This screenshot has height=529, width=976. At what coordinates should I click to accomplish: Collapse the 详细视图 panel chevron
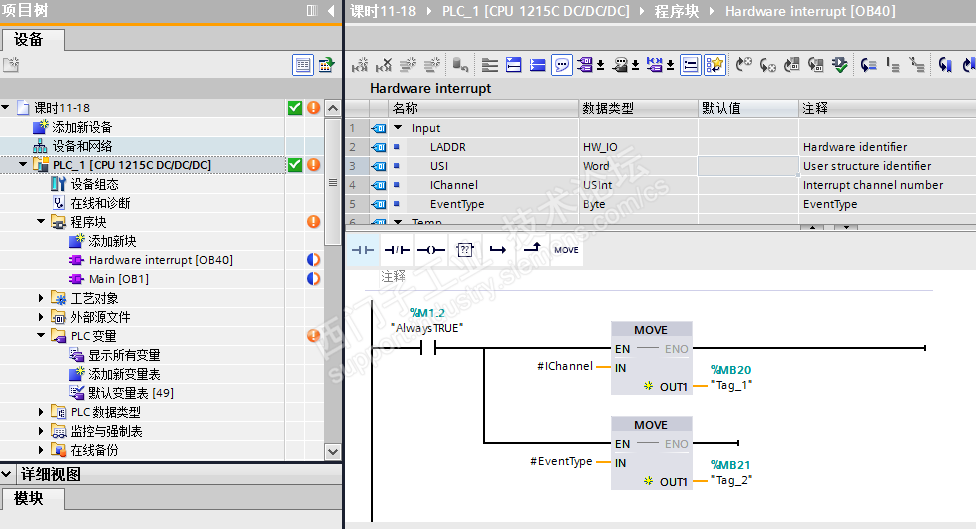point(6,474)
